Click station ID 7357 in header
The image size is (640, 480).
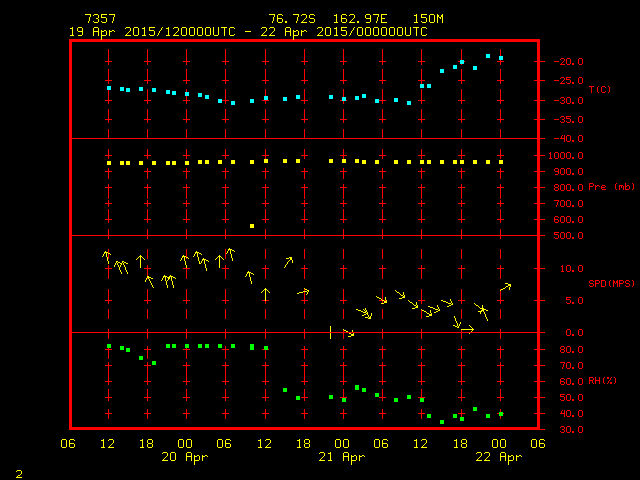100,19
